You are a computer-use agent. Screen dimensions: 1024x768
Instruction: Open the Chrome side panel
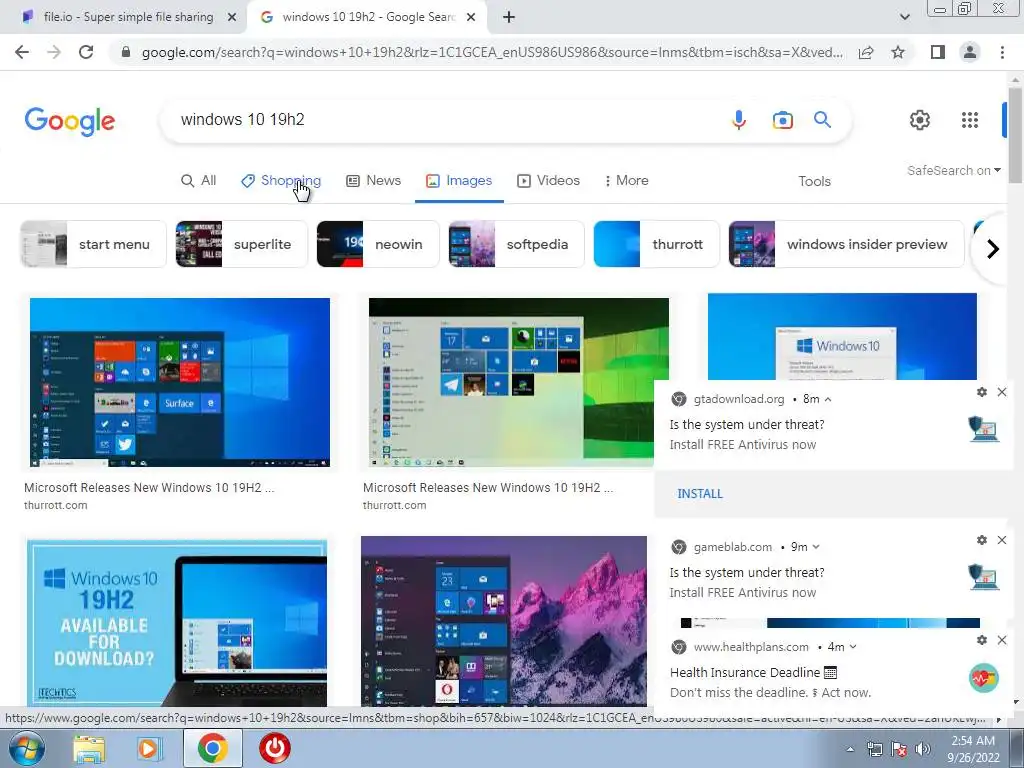pyautogui.click(x=938, y=52)
